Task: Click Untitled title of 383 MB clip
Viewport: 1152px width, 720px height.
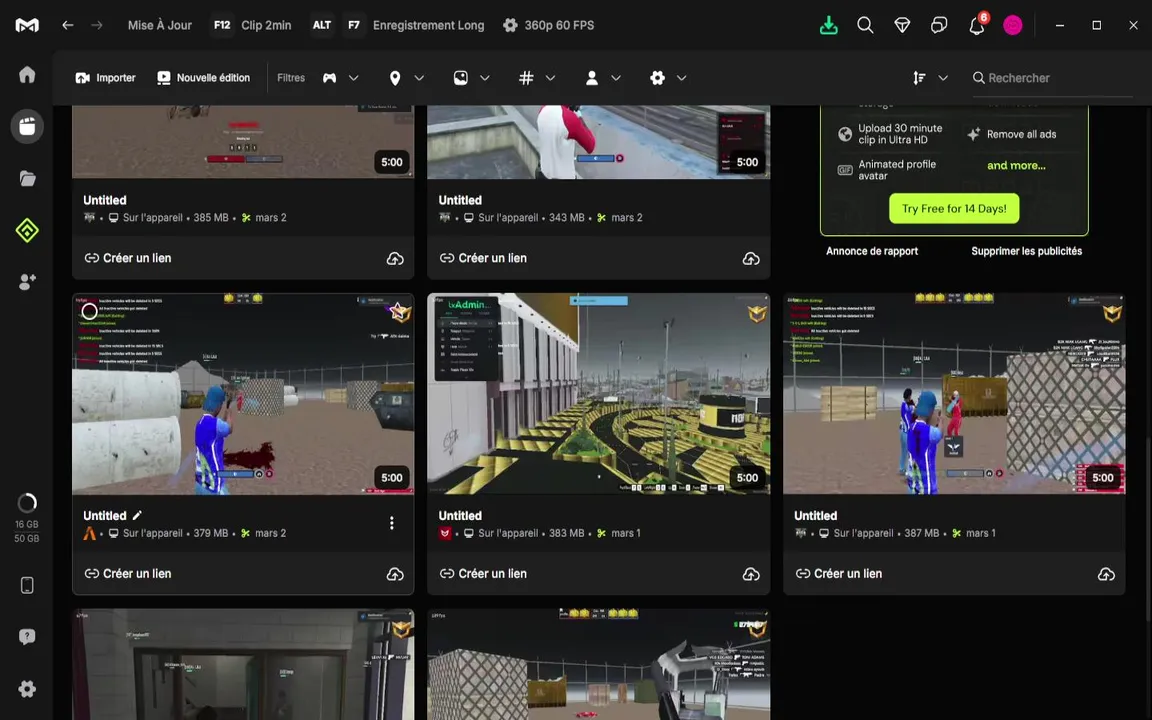Action: [x=460, y=516]
